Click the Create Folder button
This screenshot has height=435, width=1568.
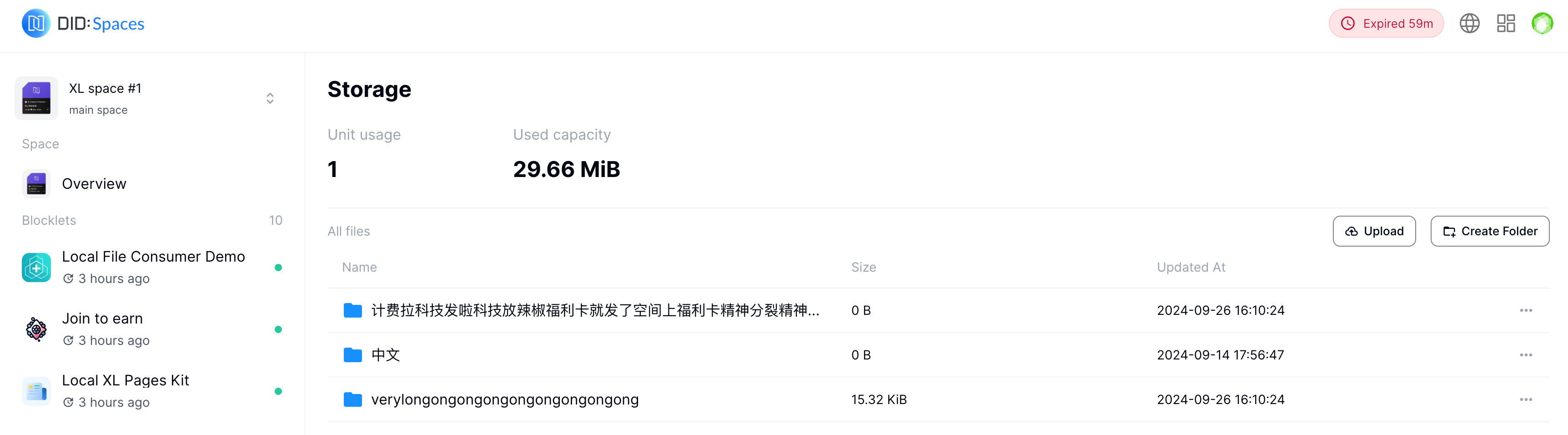1489,232
